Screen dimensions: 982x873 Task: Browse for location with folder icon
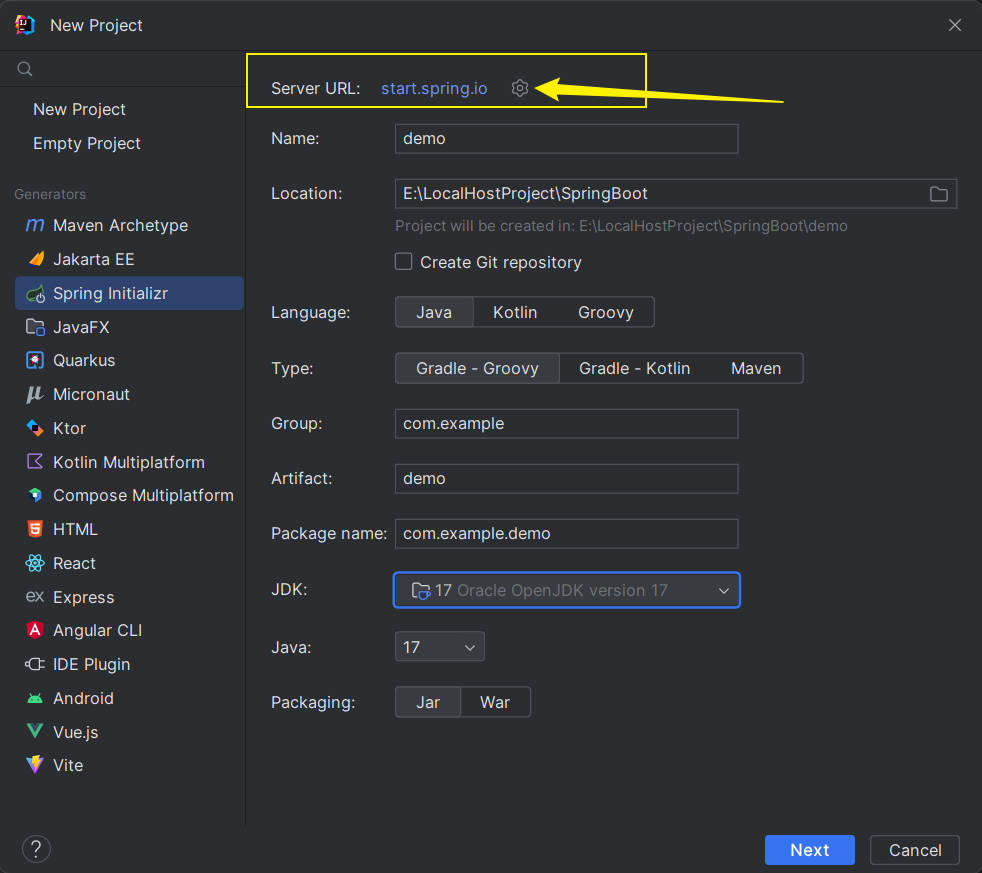click(938, 194)
